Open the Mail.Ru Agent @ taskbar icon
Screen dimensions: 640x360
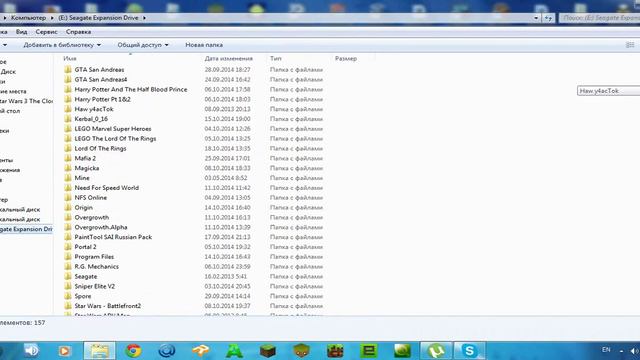coord(167,351)
